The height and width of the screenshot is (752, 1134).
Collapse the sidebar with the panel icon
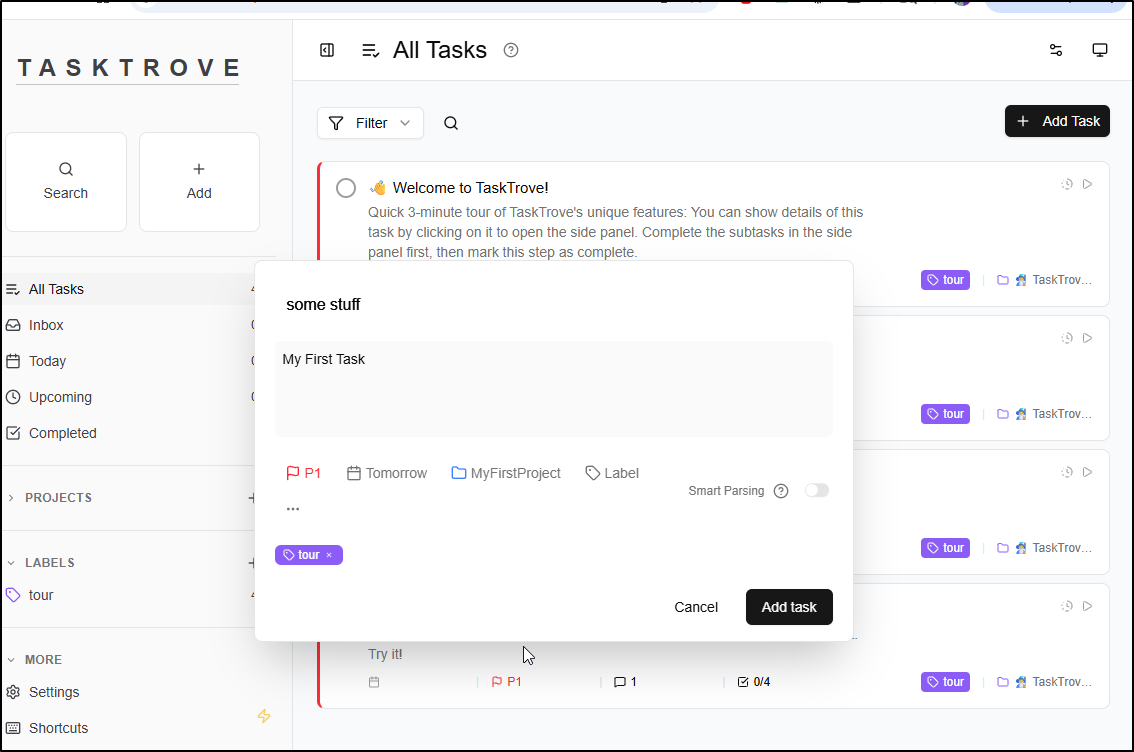[327, 50]
